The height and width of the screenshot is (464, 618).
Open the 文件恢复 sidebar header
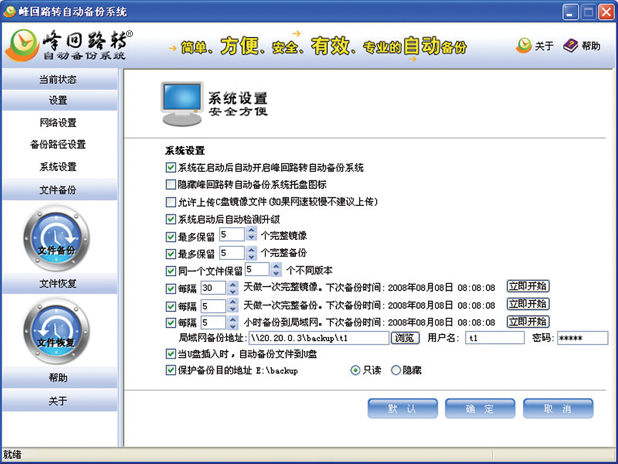pyautogui.click(x=60, y=283)
